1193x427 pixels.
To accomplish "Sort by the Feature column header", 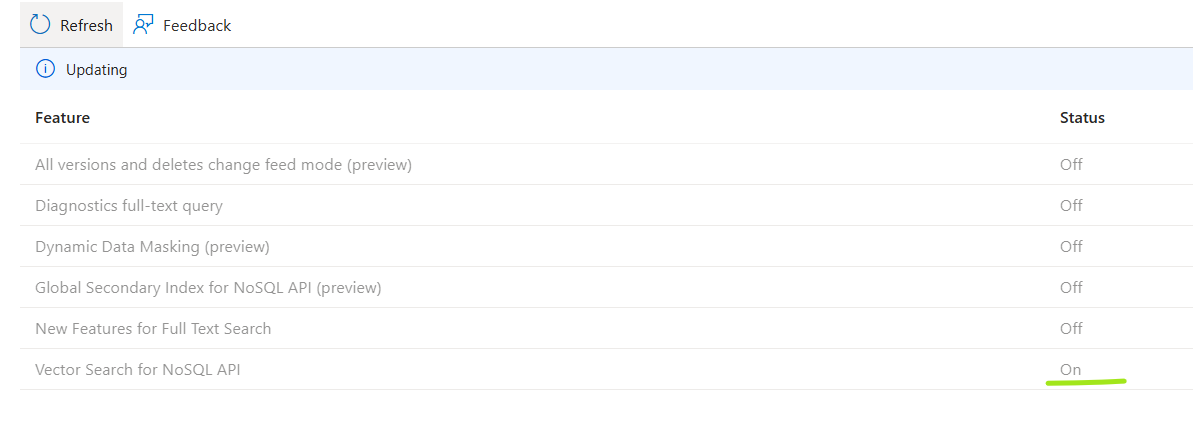I will [62, 118].
